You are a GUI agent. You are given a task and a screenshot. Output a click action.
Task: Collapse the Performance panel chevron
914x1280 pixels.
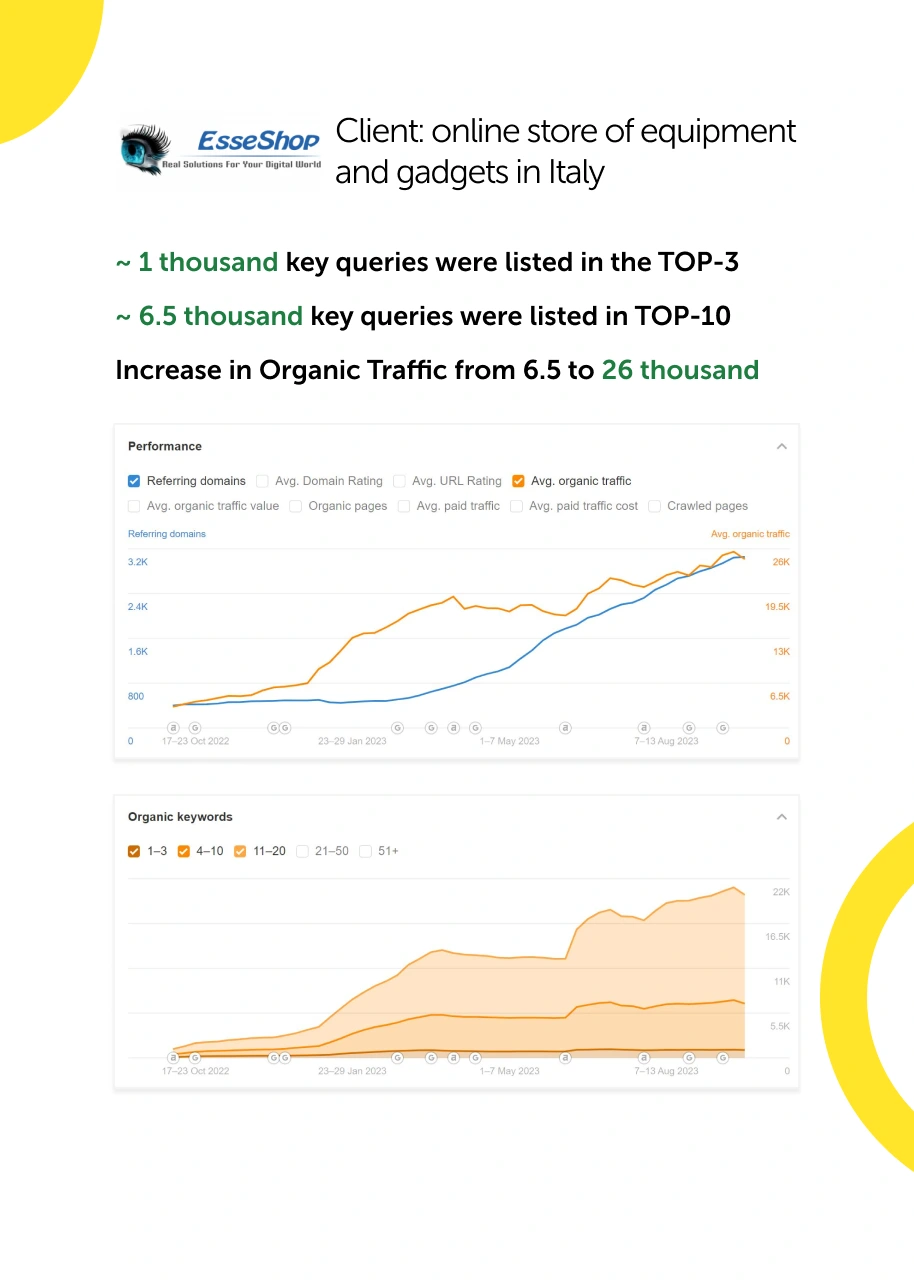pyautogui.click(x=782, y=447)
